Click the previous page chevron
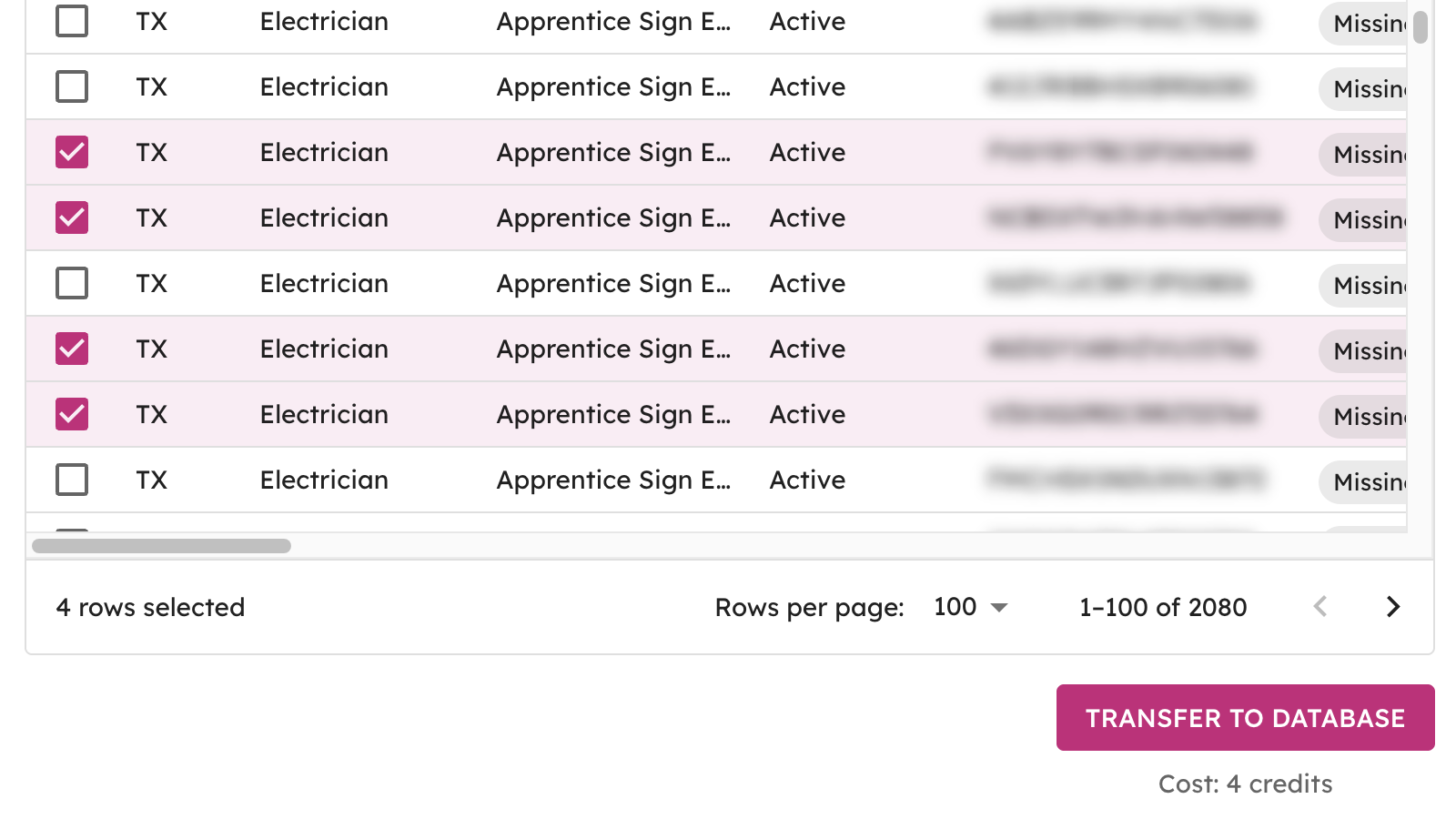Screen dimensions: 1456x819 point(1320,607)
